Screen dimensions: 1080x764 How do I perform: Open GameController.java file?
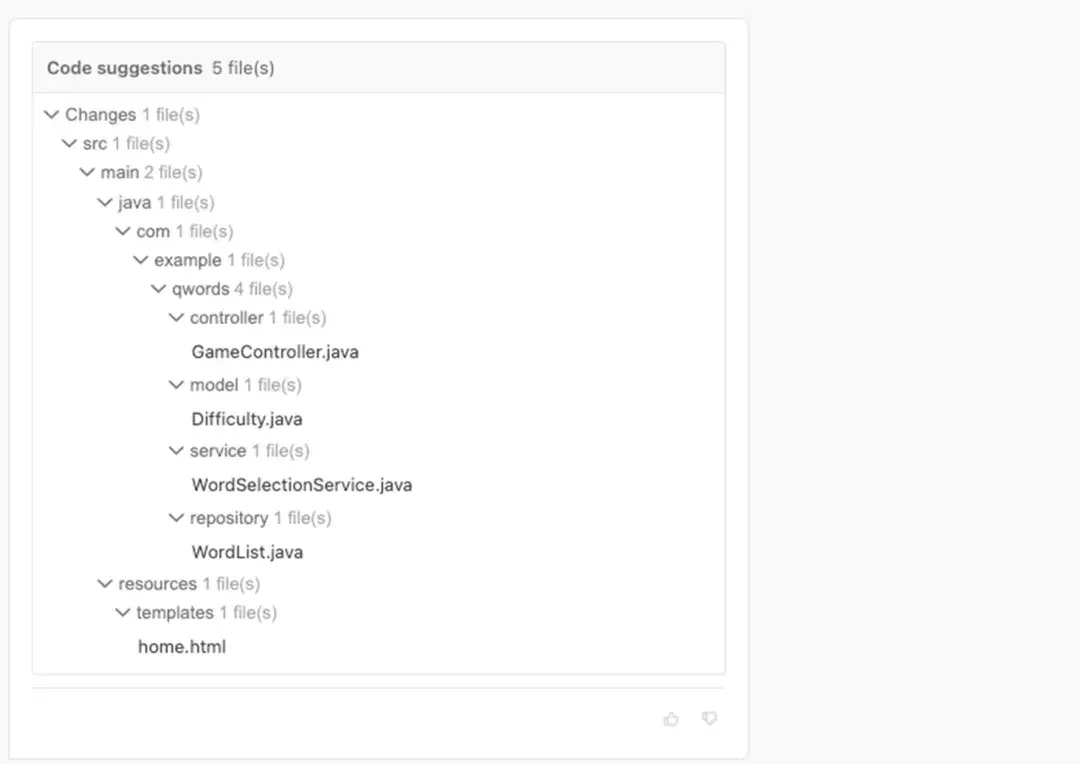(275, 352)
